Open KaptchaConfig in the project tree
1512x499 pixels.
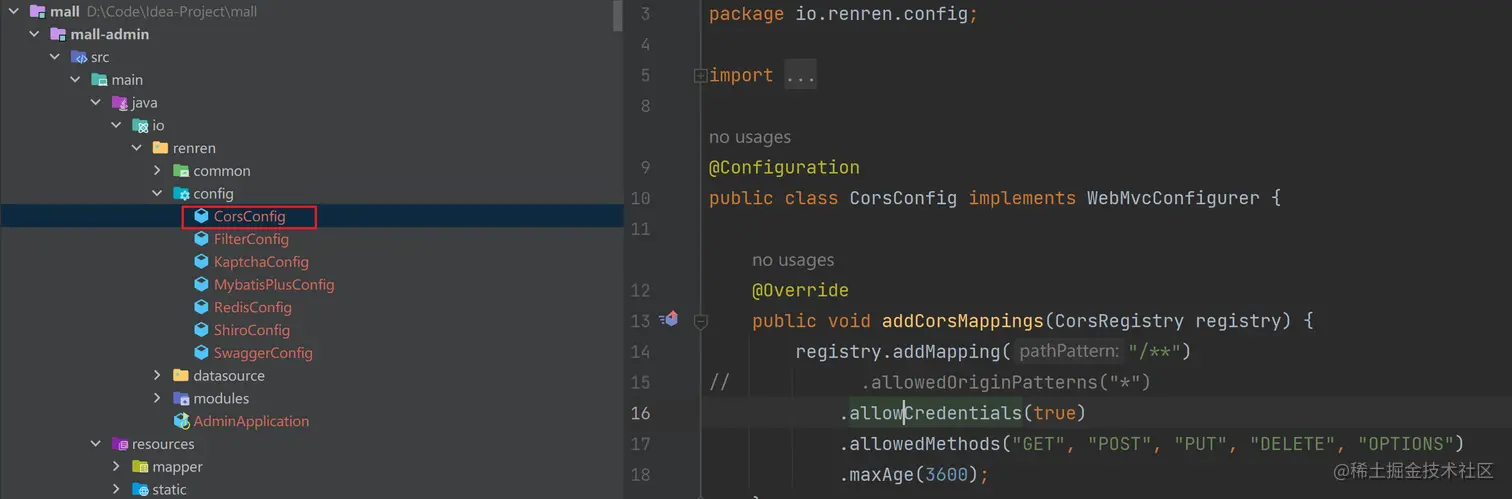click(261, 262)
